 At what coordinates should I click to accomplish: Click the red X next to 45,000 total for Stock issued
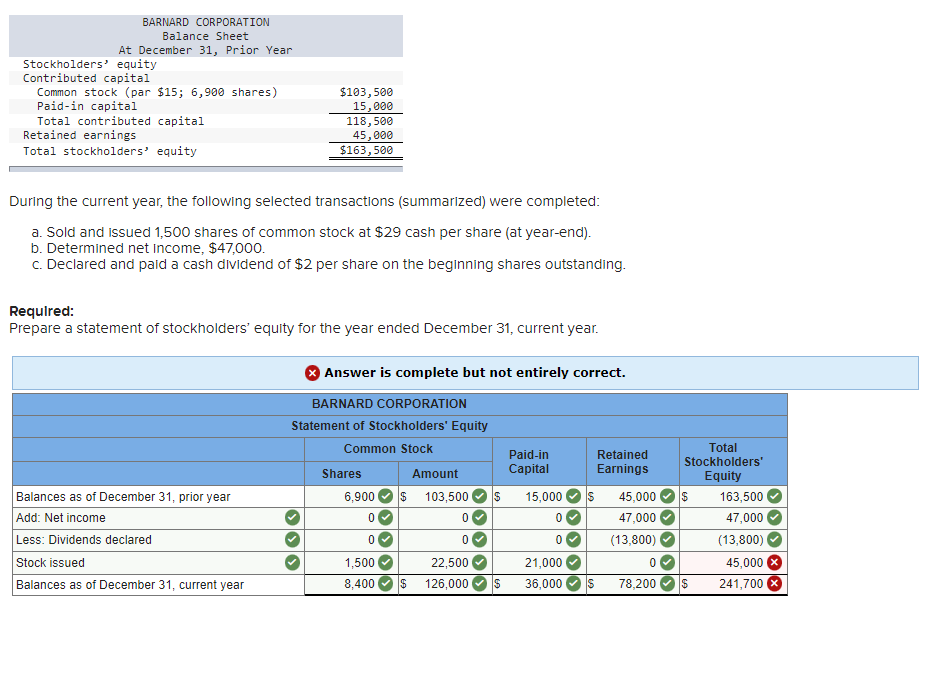(774, 563)
